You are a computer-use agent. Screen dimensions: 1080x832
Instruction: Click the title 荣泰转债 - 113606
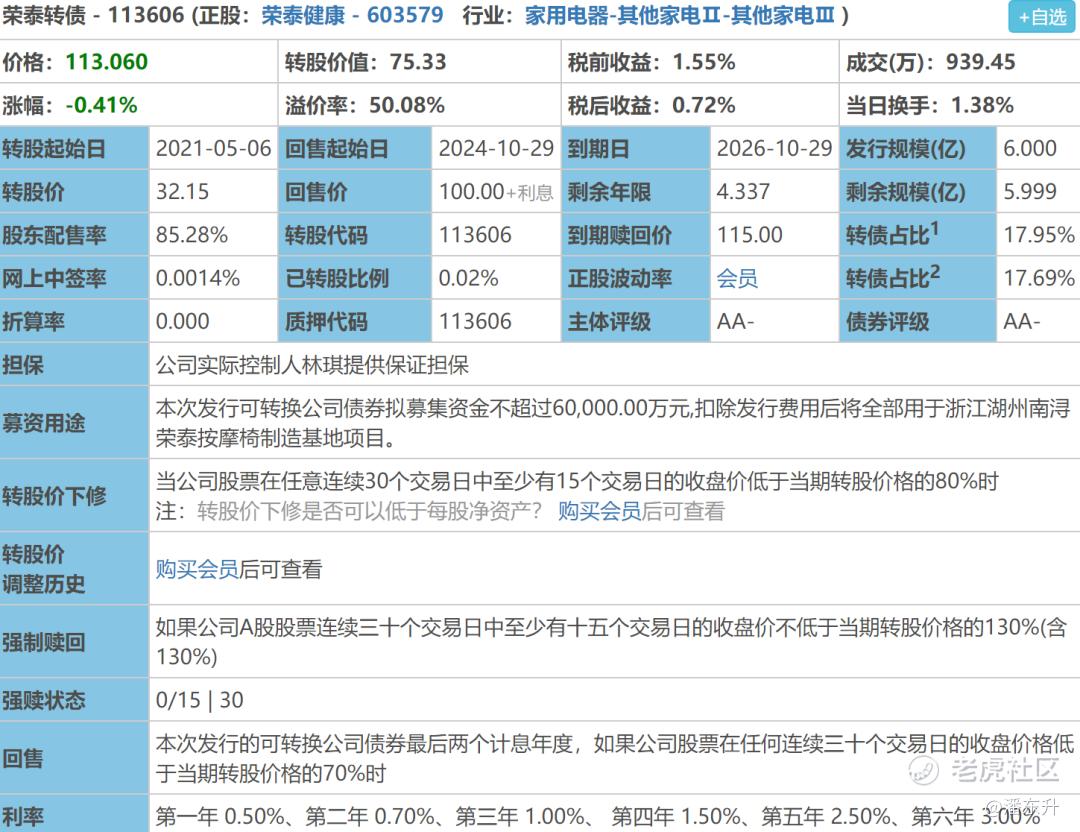click(93, 15)
